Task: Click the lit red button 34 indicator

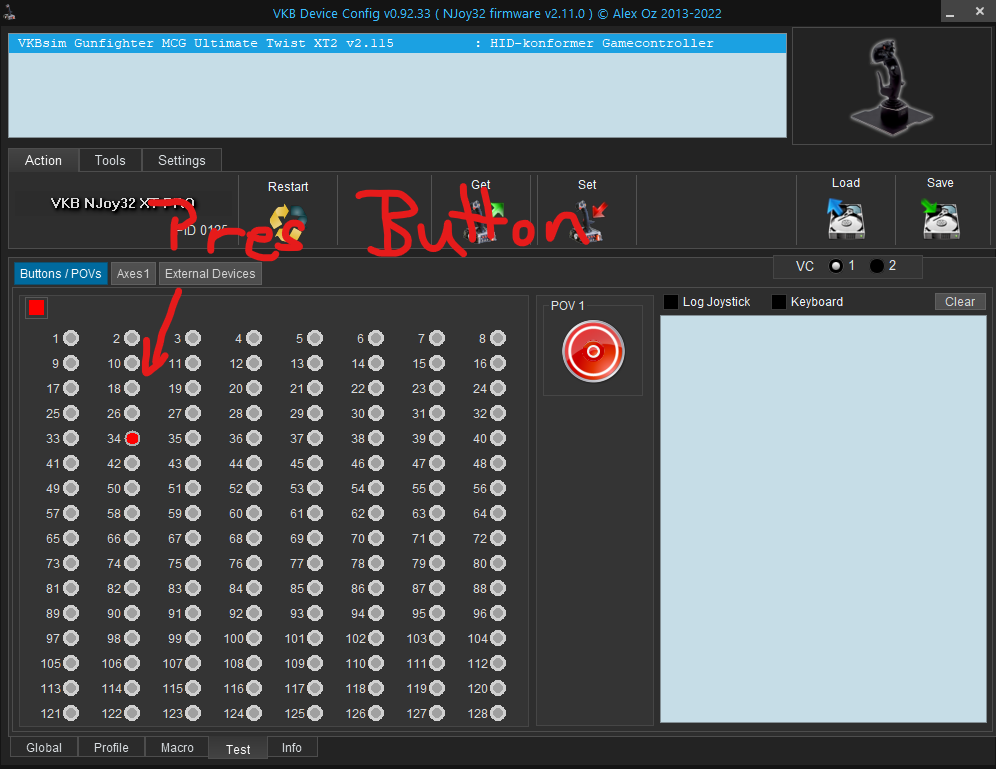Action: [132, 438]
